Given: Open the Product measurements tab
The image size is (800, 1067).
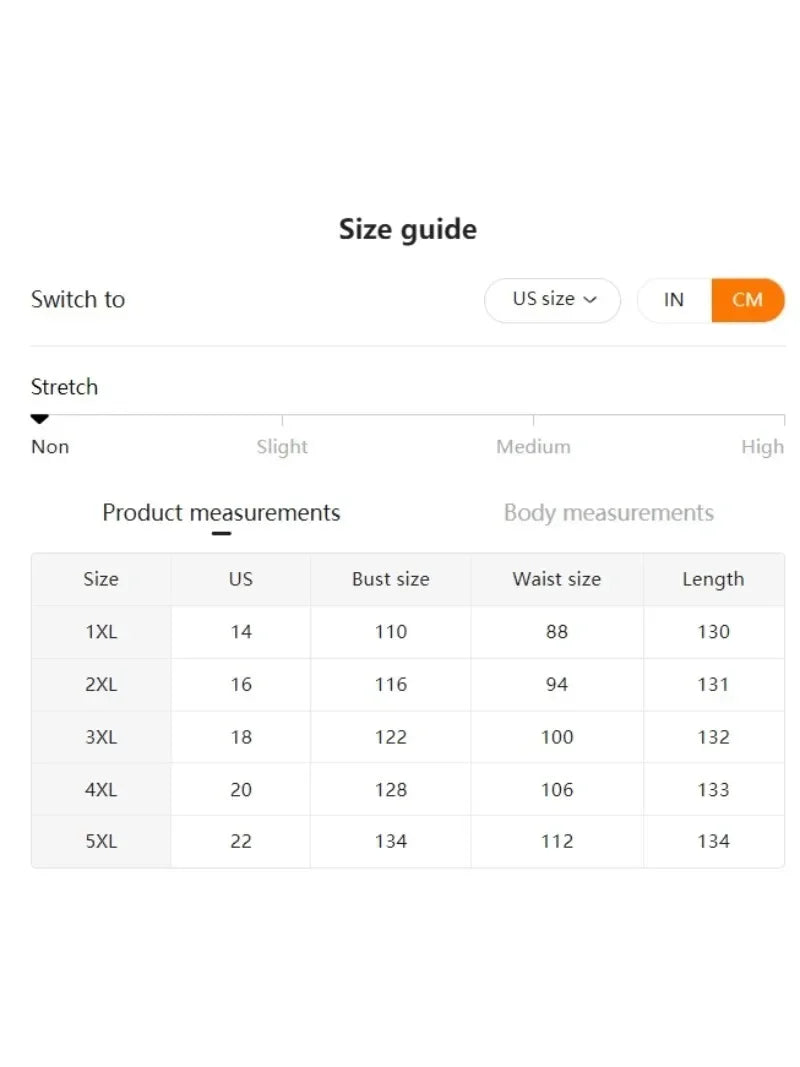Looking at the screenshot, I should pyautogui.click(x=221, y=513).
